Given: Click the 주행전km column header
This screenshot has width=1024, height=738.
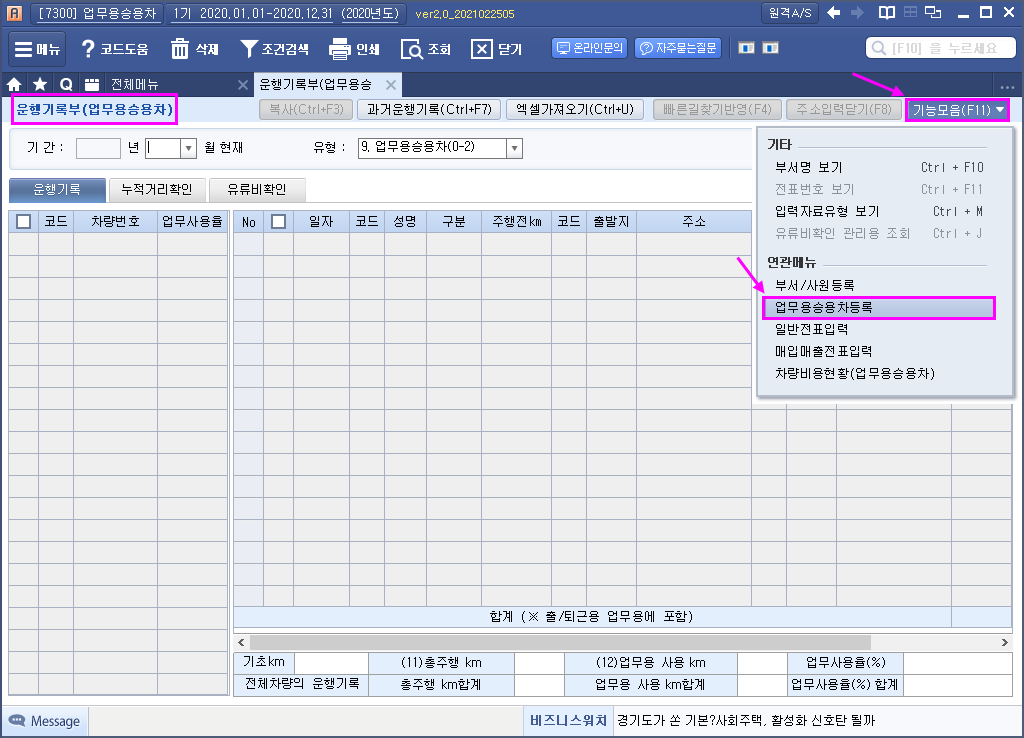Looking at the screenshot, I should pos(517,221).
